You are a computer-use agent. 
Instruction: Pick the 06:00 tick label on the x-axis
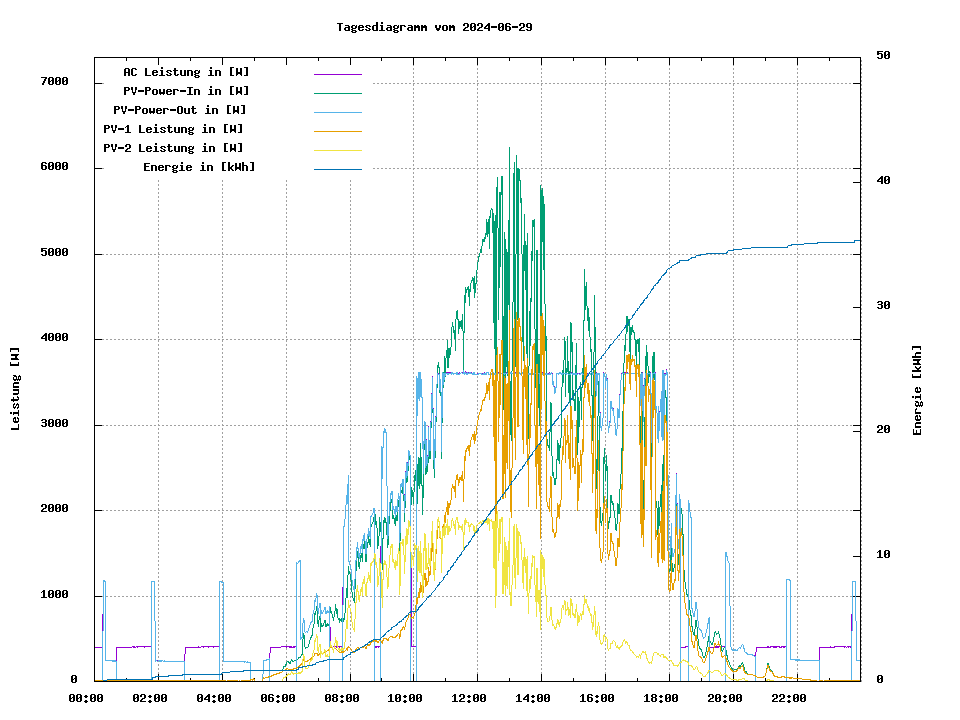(x=278, y=698)
